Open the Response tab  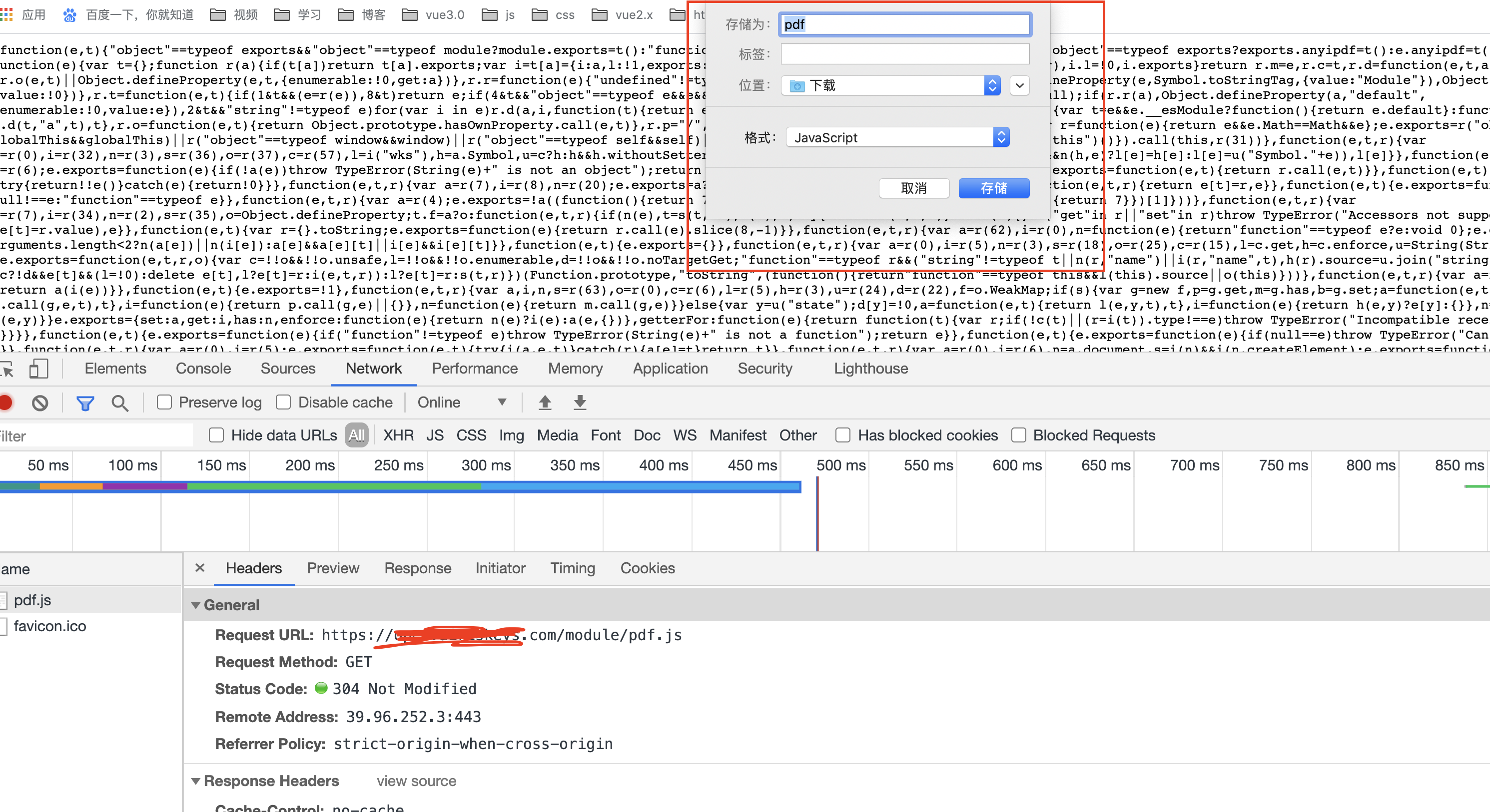(x=418, y=568)
